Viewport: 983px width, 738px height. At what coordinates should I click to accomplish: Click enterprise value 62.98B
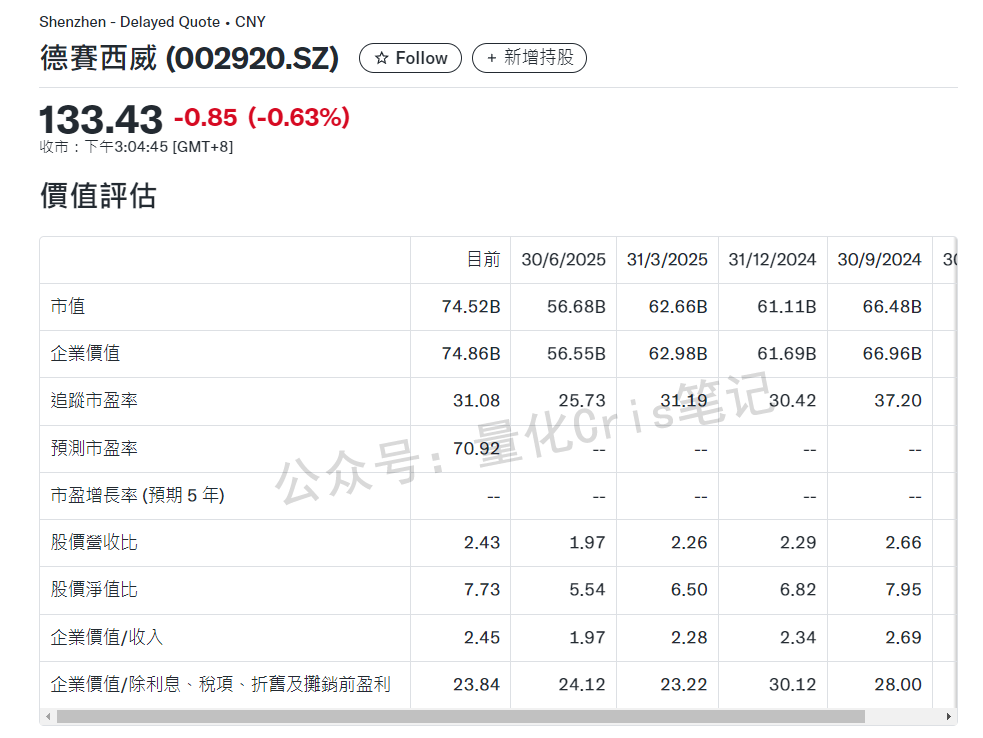click(678, 354)
